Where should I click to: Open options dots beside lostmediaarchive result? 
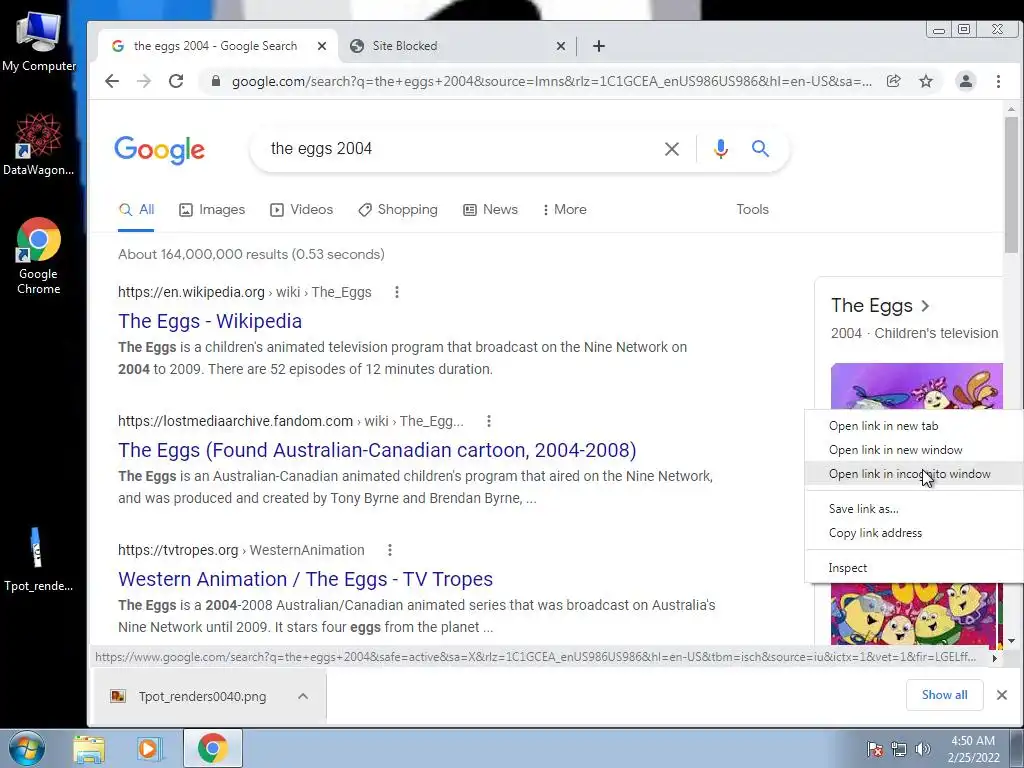click(x=488, y=421)
